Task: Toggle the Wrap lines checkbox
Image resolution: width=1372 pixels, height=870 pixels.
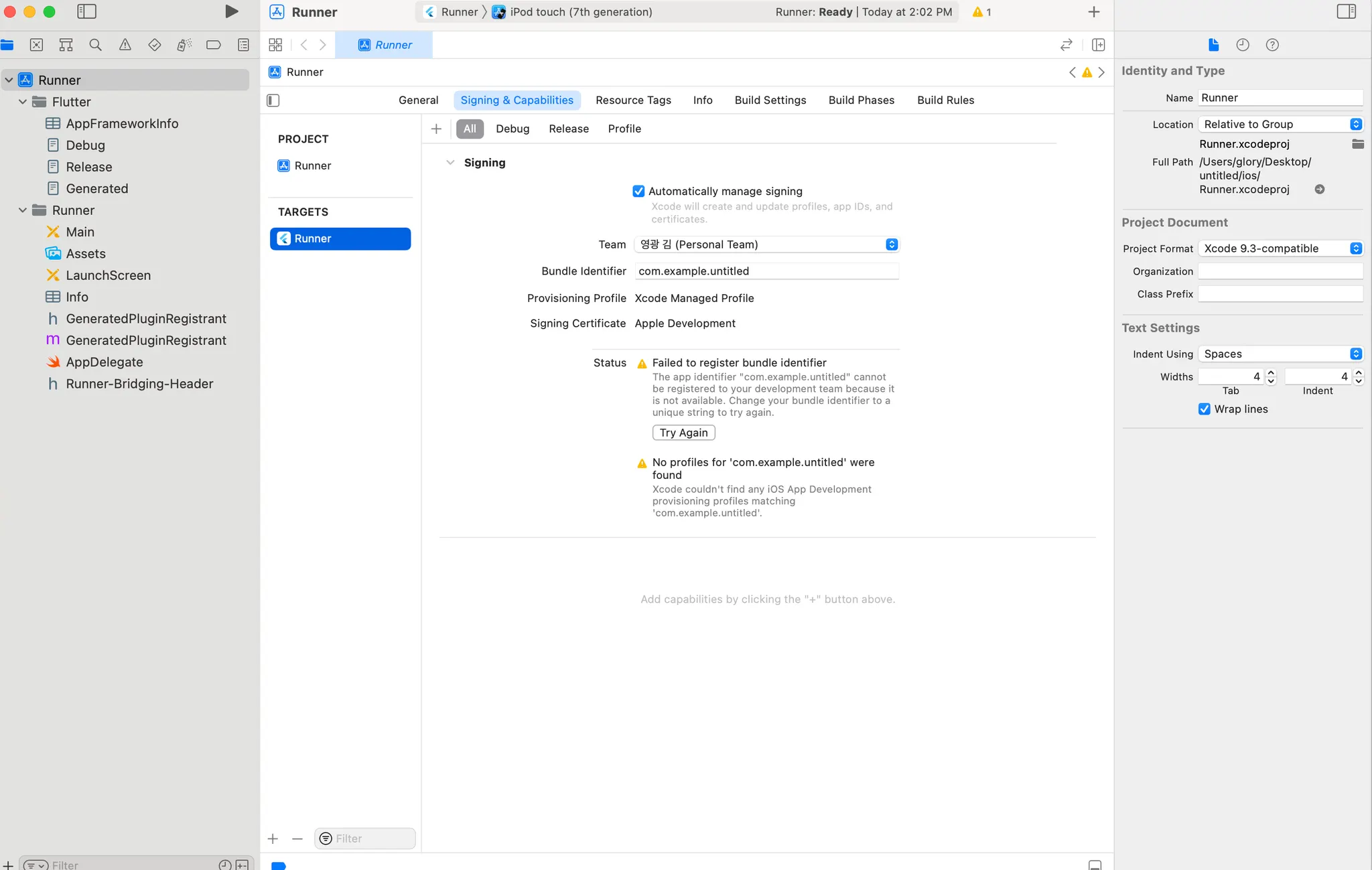Action: [1204, 409]
